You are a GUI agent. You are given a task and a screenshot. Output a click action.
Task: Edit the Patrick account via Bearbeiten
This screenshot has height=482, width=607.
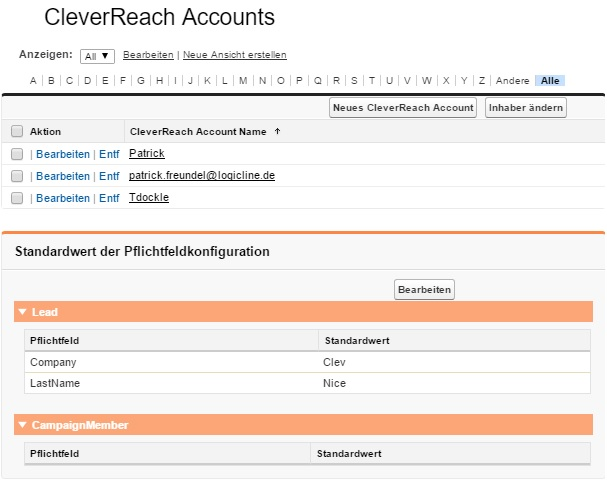[x=63, y=154]
